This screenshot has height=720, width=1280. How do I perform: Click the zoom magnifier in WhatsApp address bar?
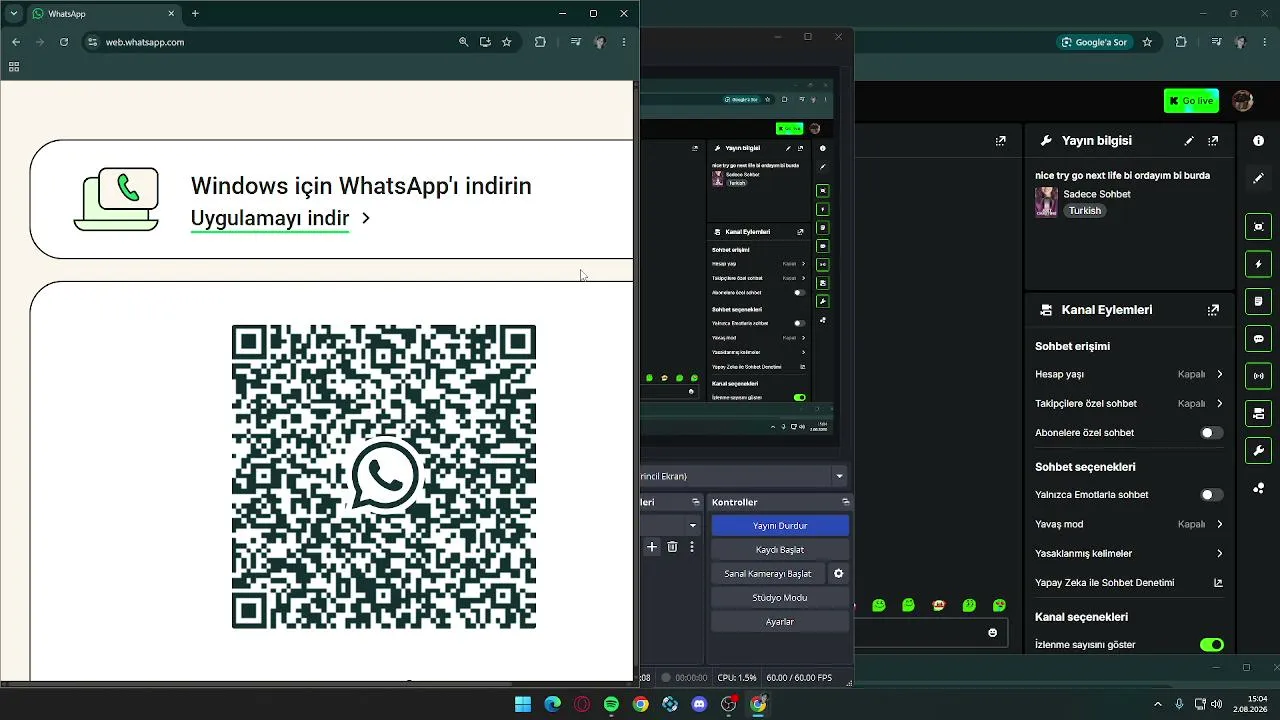[x=463, y=42]
